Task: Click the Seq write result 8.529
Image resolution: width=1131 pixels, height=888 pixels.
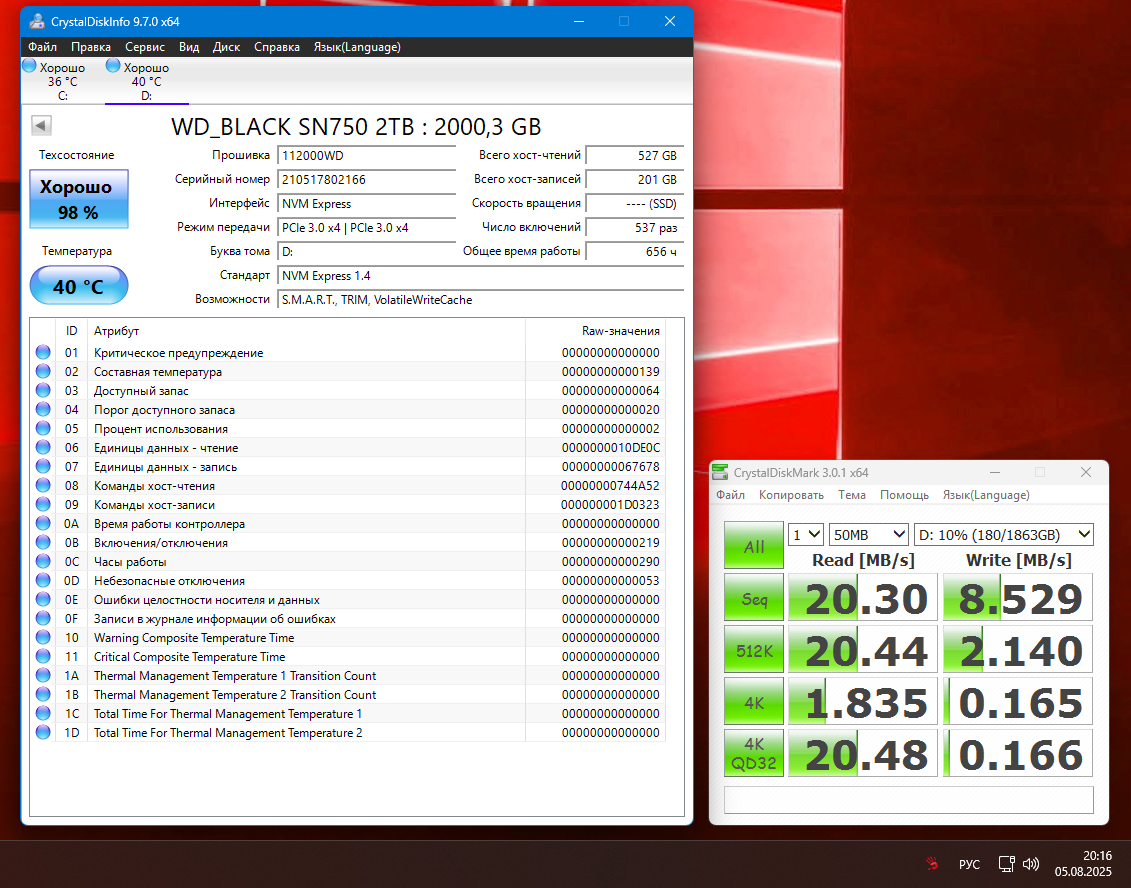Action: click(x=1018, y=597)
